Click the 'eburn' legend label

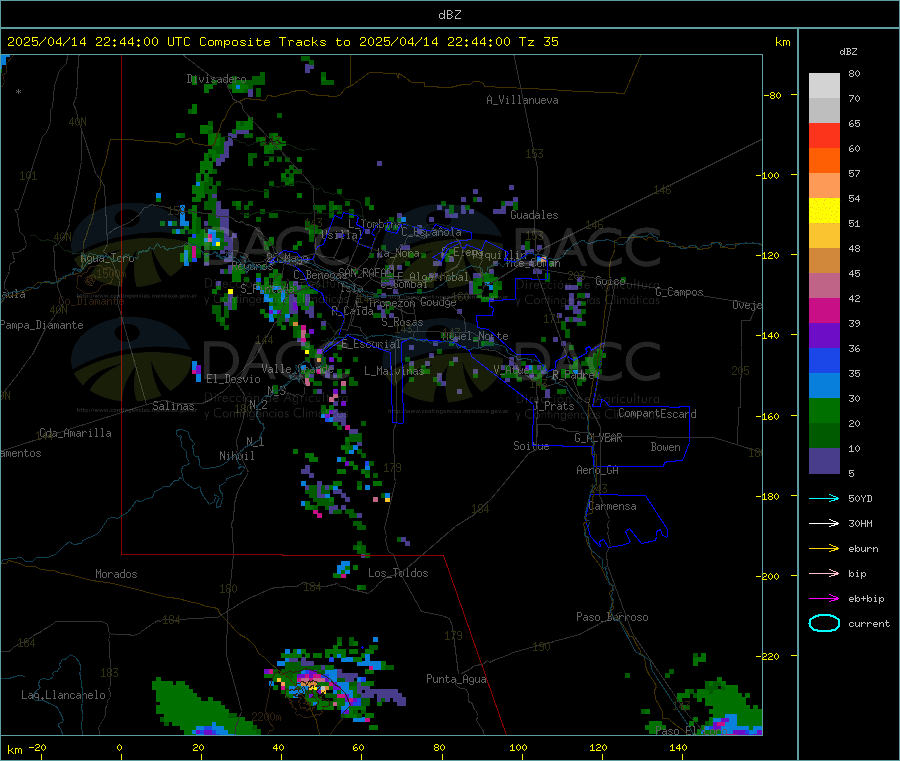point(863,549)
